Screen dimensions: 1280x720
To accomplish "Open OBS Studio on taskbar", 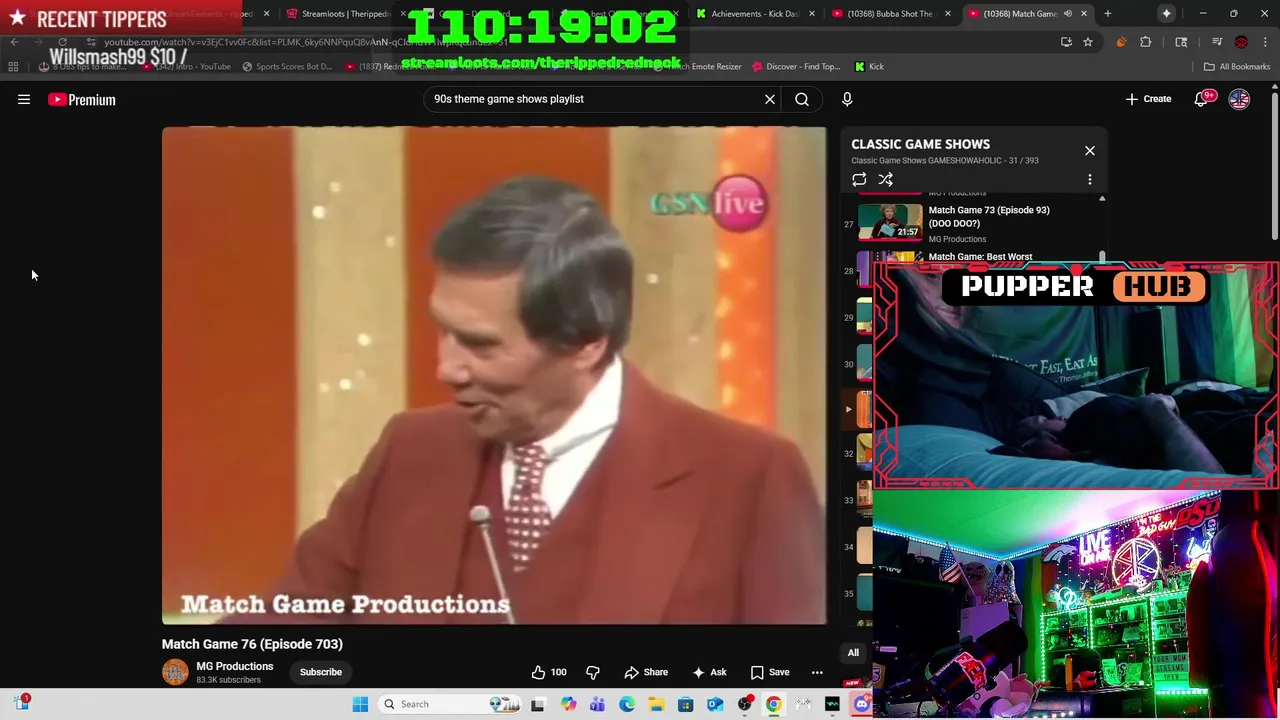I will click(744, 704).
